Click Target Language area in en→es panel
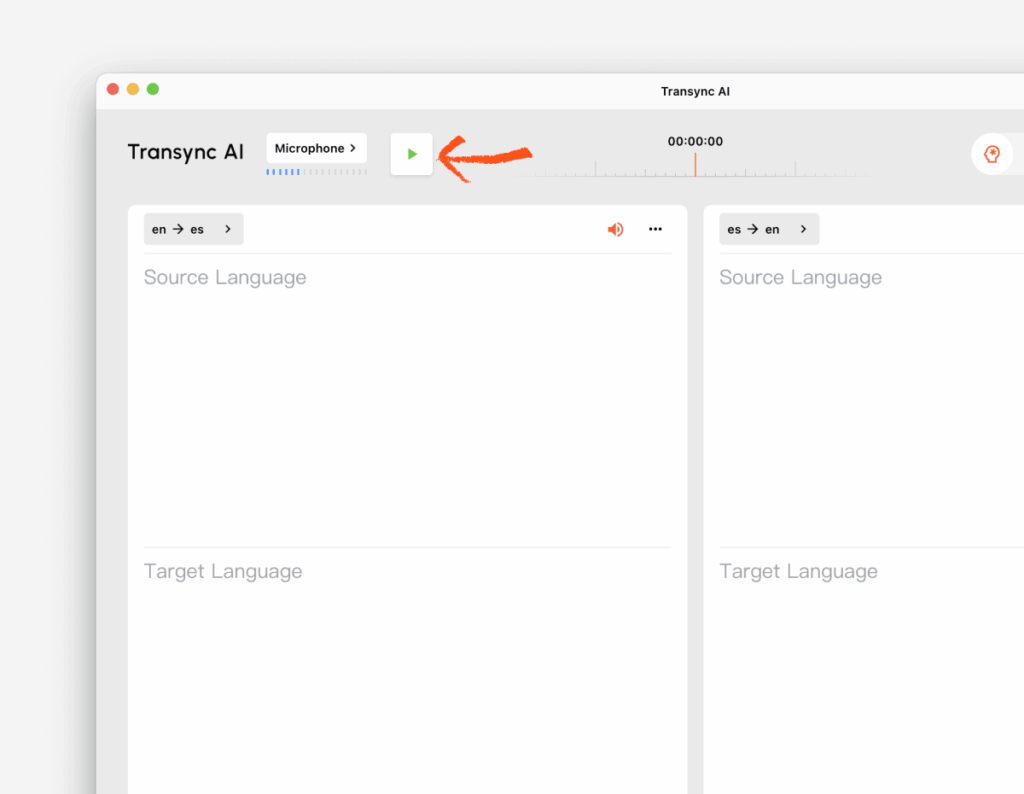This screenshot has width=1024, height=794. coord(408,671)
